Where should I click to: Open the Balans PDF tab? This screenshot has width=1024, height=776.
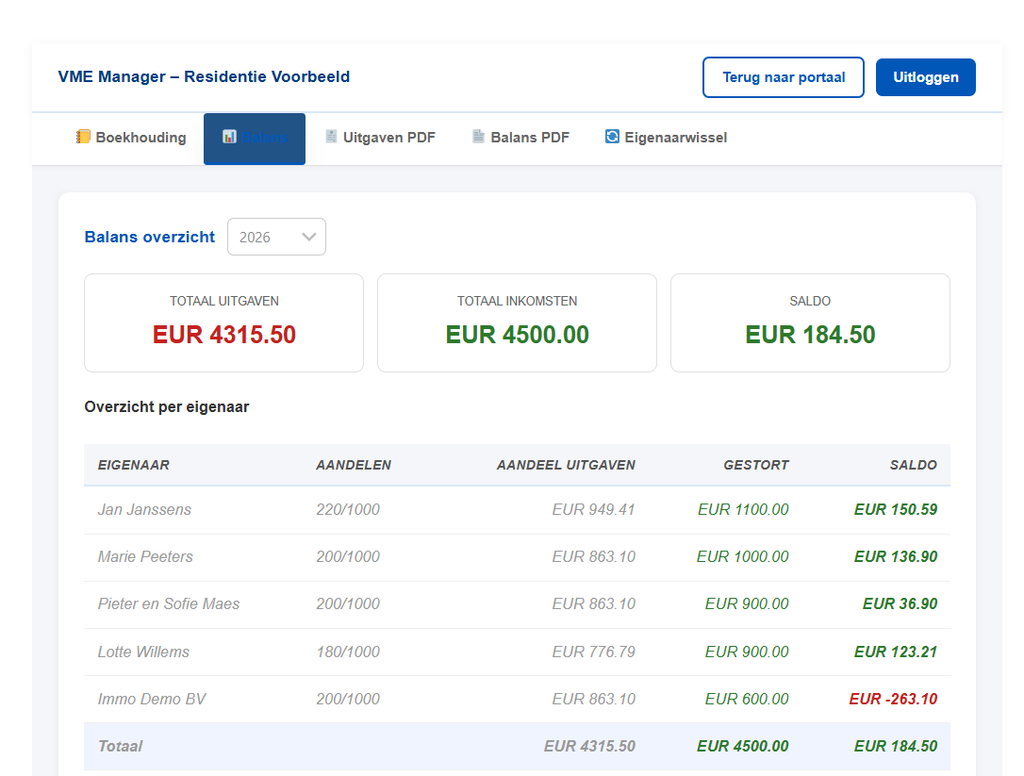point(521,138)
